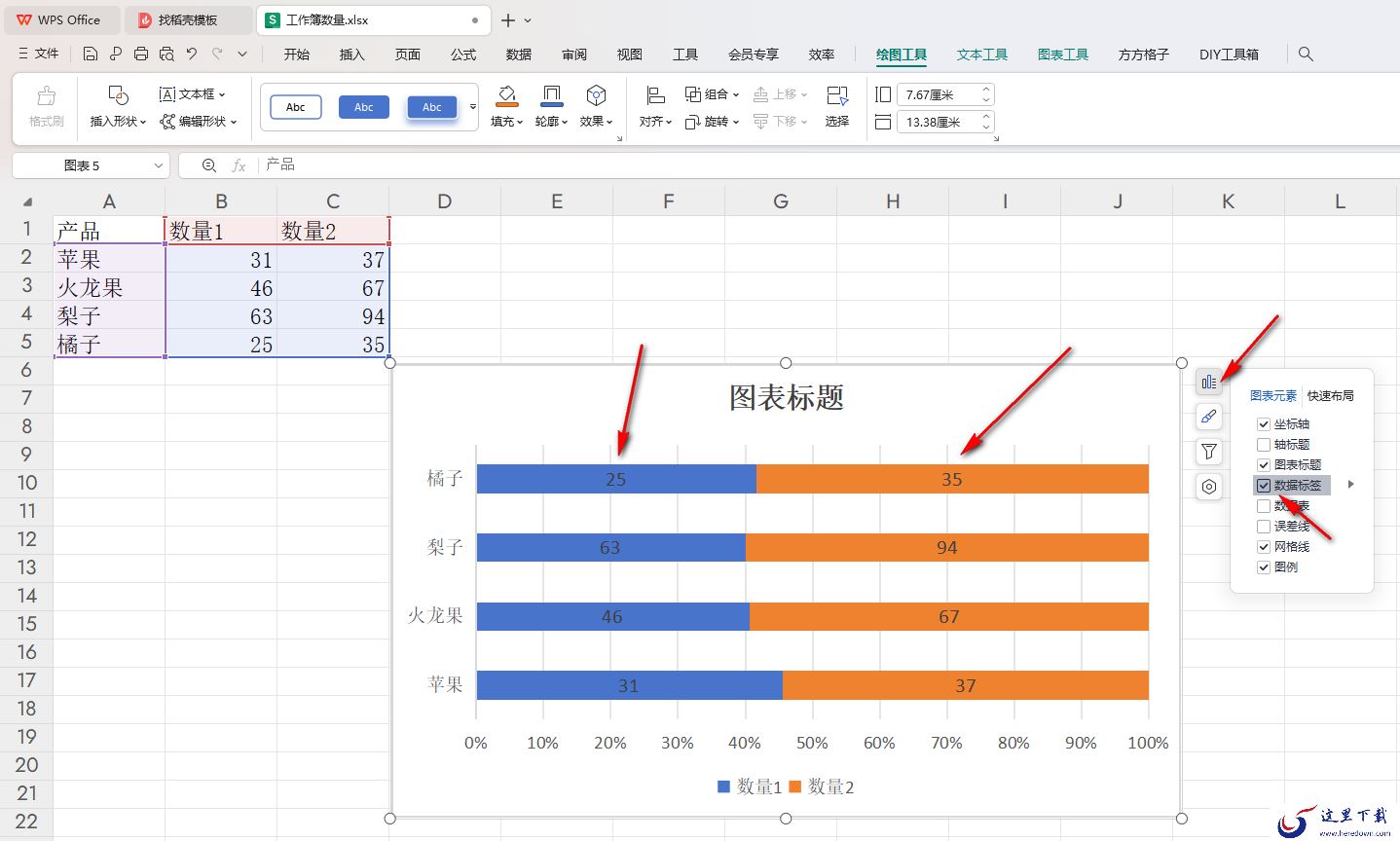Screen dimensions: 1400x841
Task: Undo the last action
Action: (192, 55)
